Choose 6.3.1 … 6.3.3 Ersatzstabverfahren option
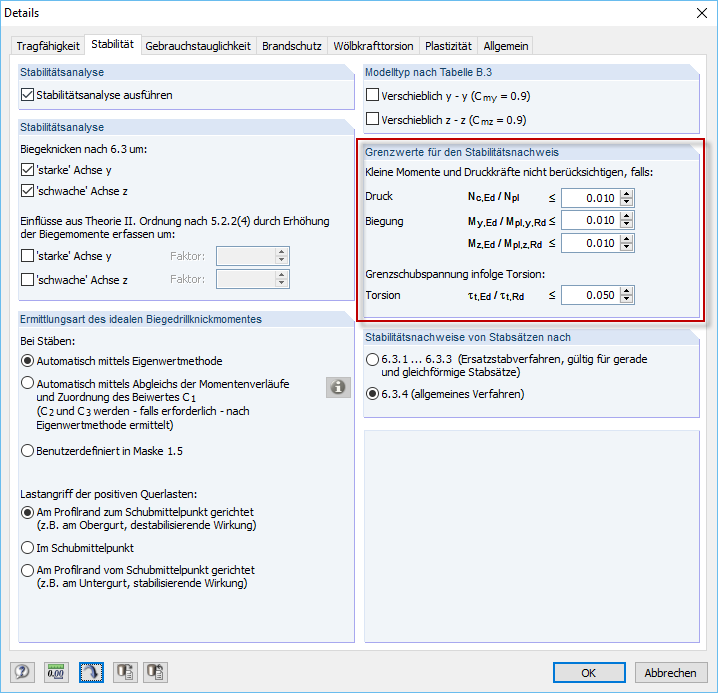This screenshot has width=718, height=693. 373,360
